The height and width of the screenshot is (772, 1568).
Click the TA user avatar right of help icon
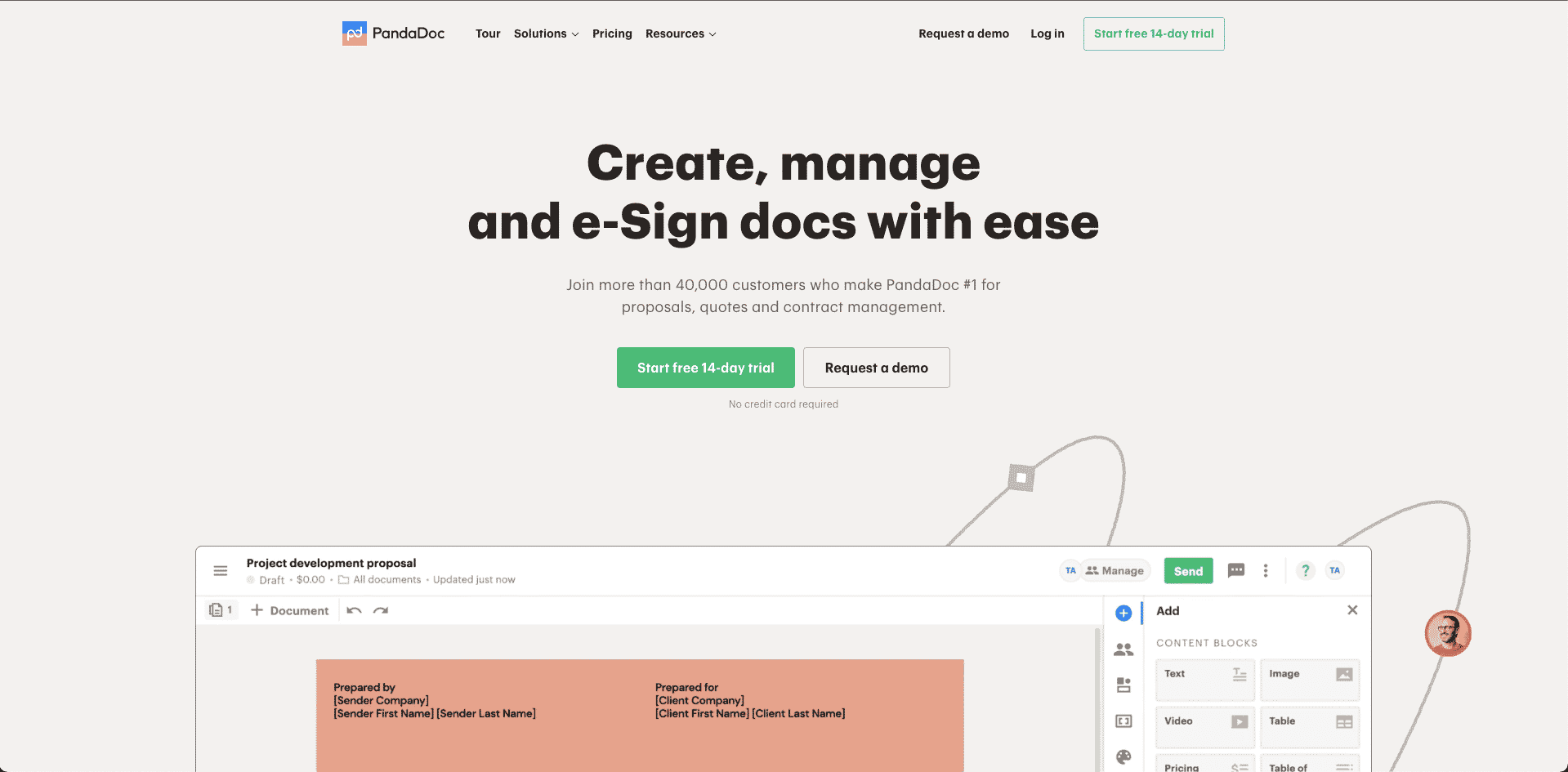(x=1335, y=570)
